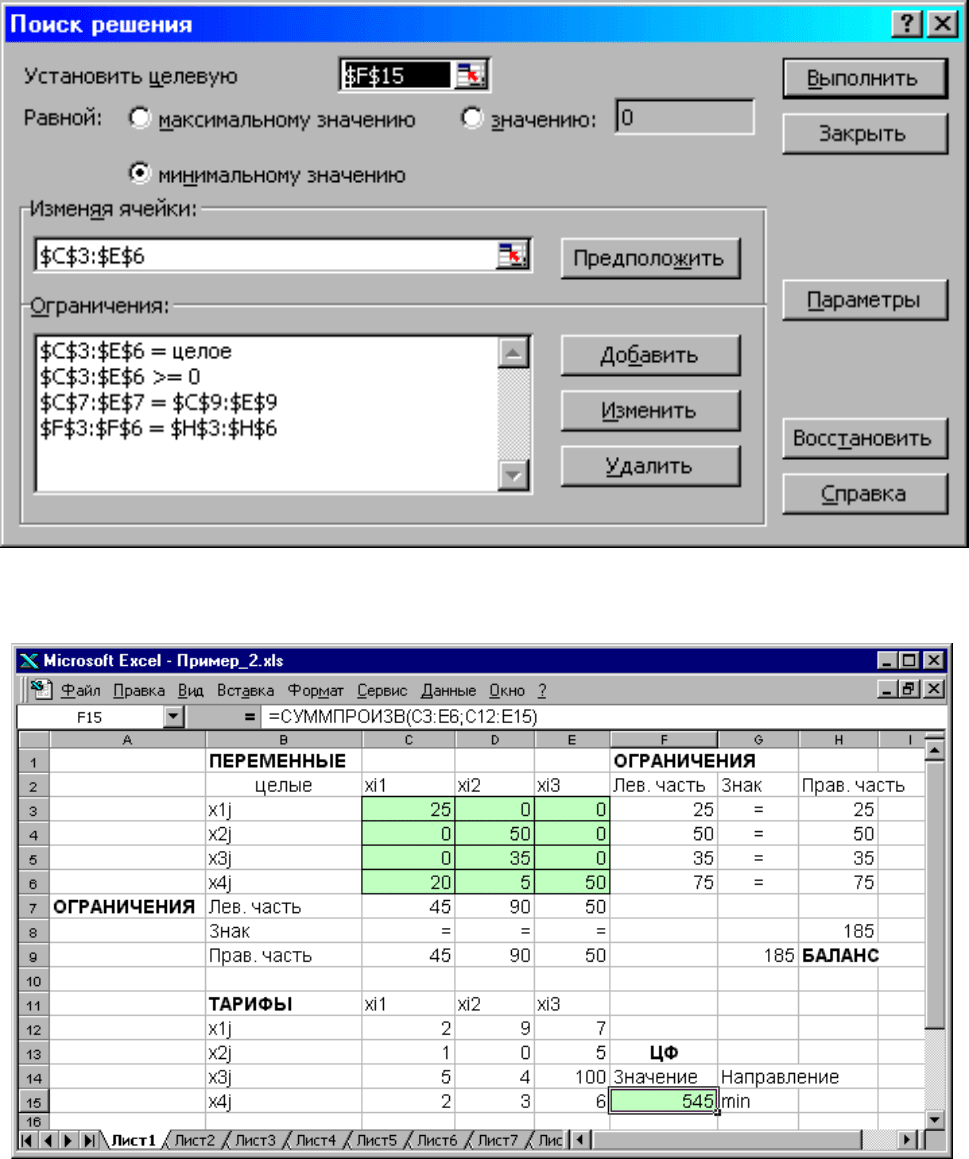Image resolution: width=969 pixels, height=1159 pixels.
Task: Click the up arrow of the constraints list scrollbar
Action: [513, 353]
